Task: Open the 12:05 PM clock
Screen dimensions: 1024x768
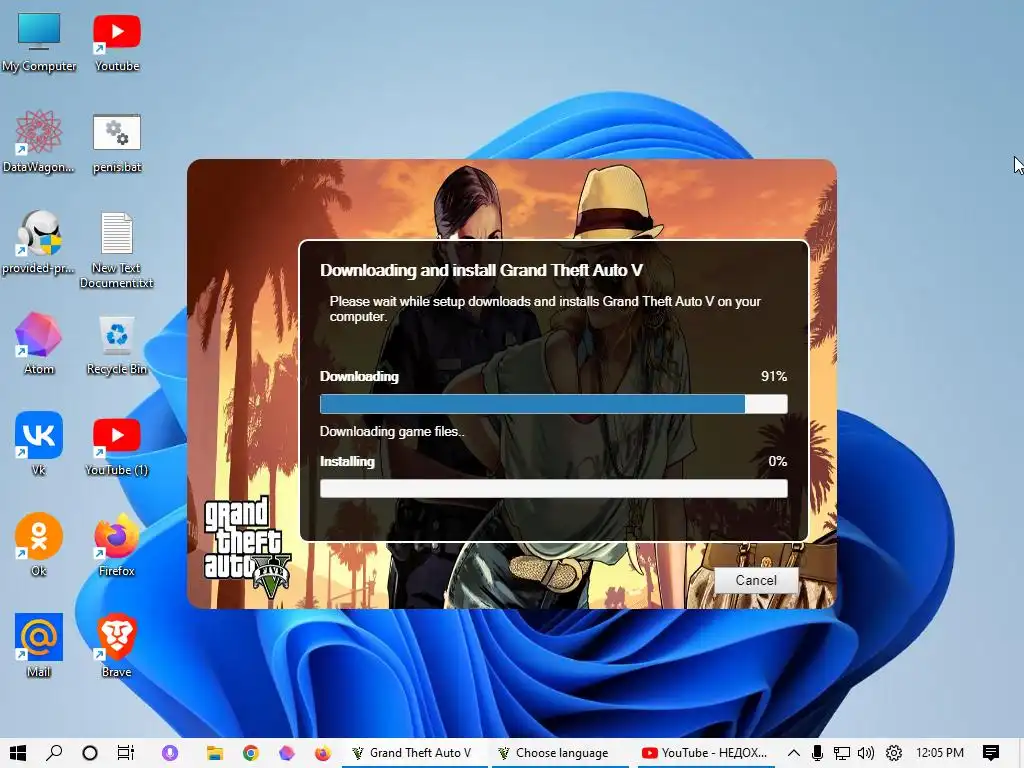Action: point(940,753)
